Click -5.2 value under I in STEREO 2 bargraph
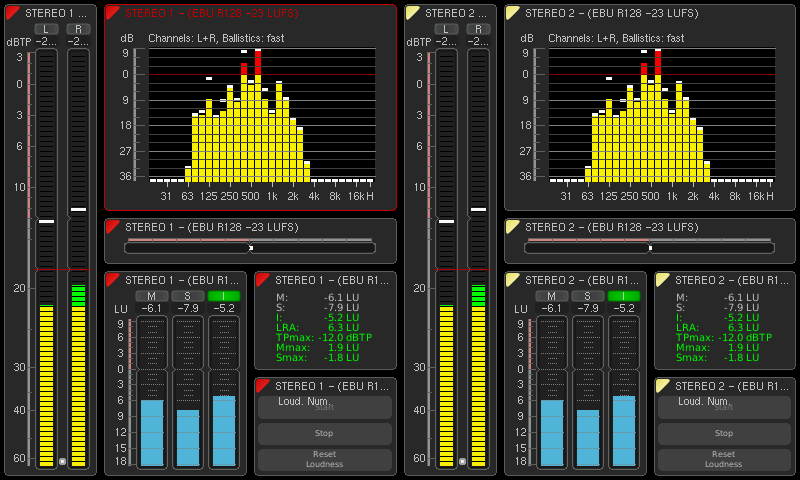Viewport: 800px width, 480px height. (x=624, y=308)
